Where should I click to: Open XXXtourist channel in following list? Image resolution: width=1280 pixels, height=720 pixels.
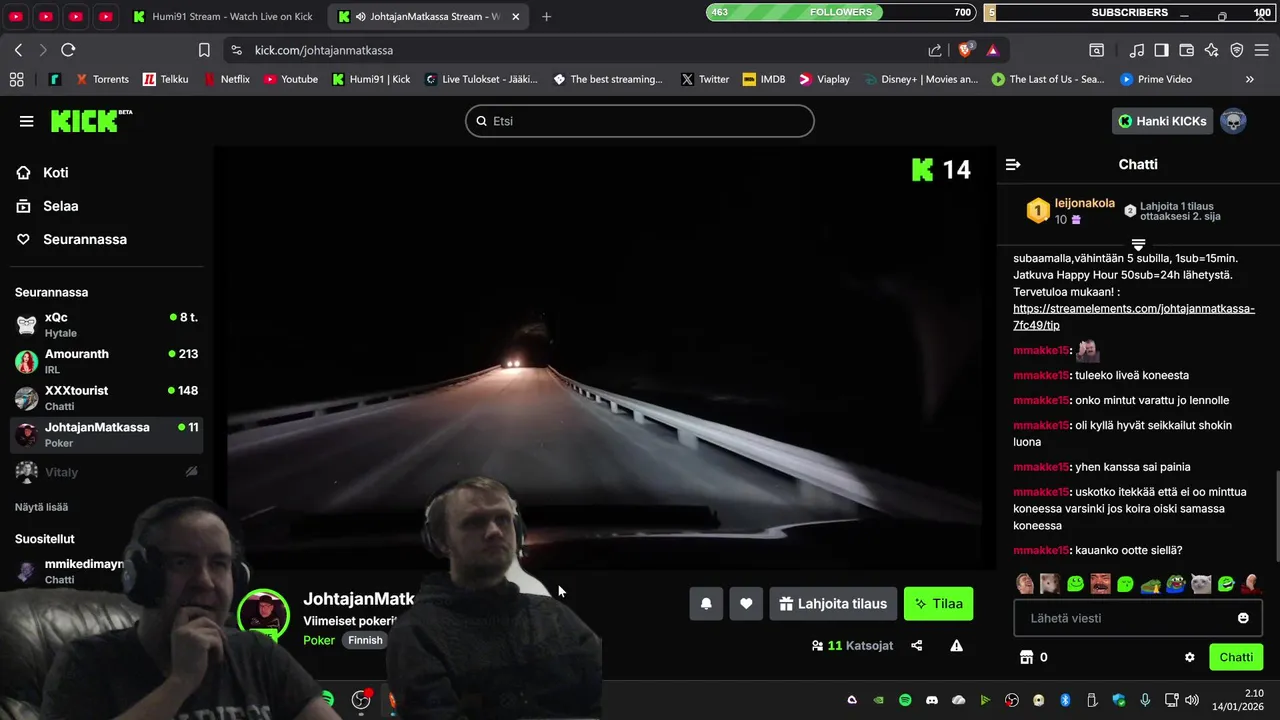[107, 397]
